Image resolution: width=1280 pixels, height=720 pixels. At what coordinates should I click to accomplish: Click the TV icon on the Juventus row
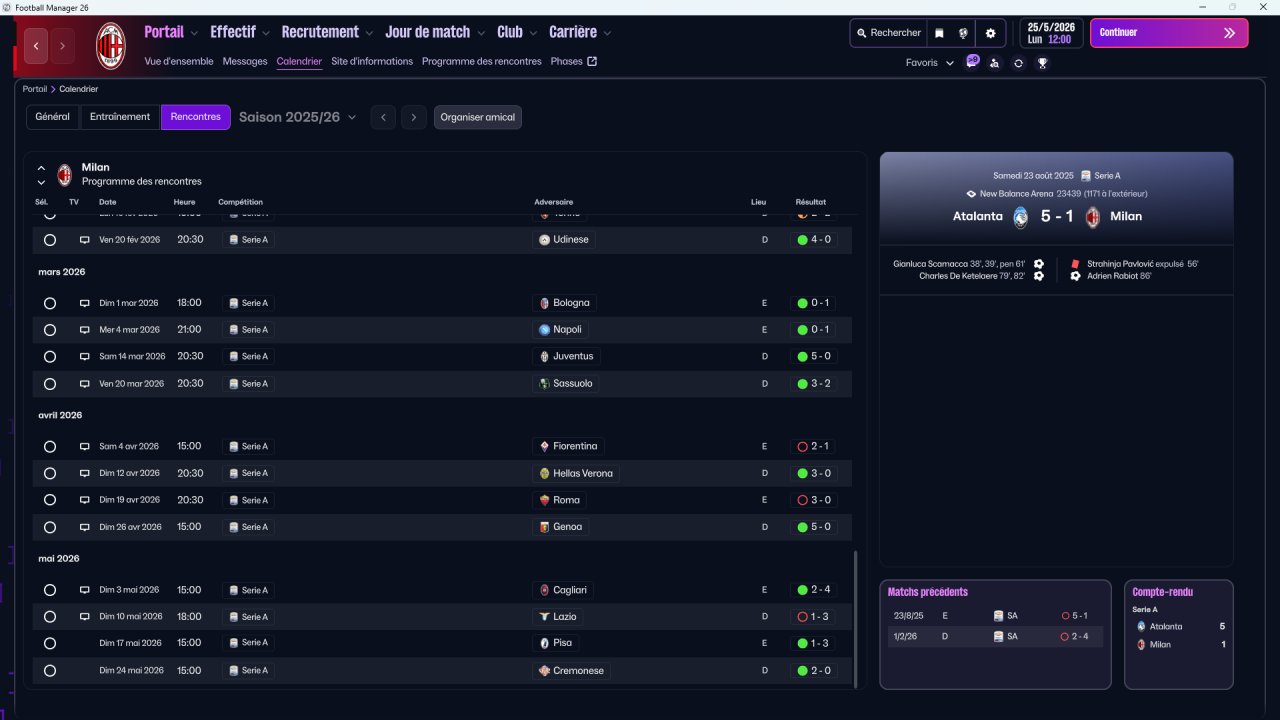tap(84, 356)
